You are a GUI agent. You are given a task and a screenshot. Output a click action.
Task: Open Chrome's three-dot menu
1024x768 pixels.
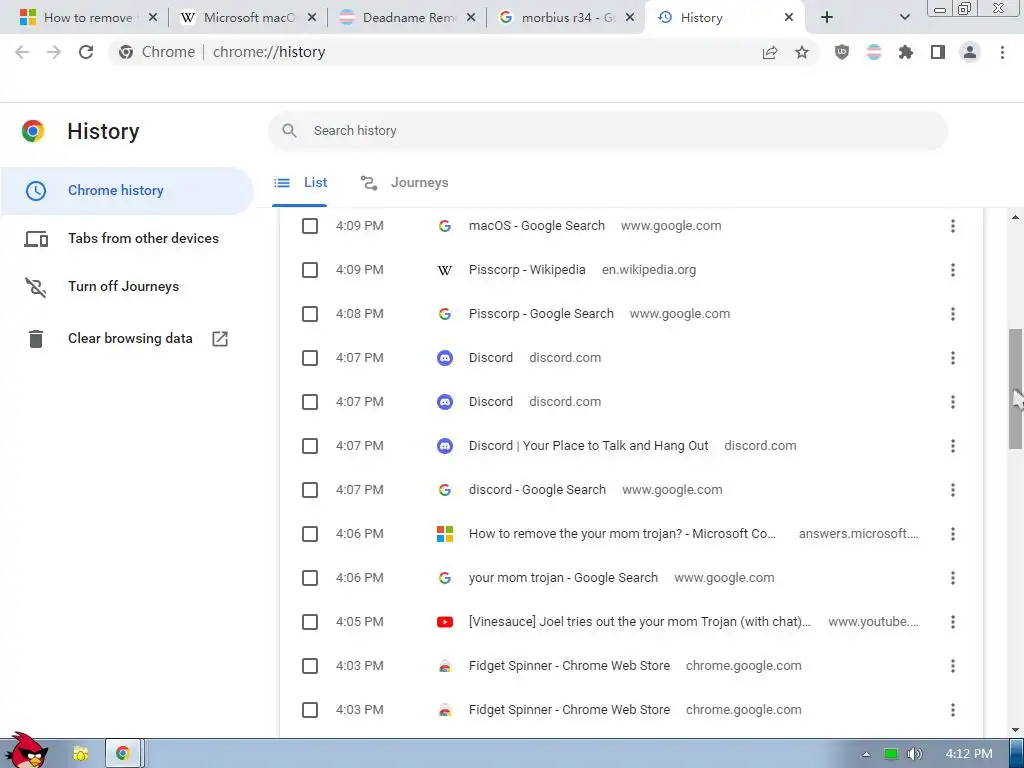(1002, 52)
